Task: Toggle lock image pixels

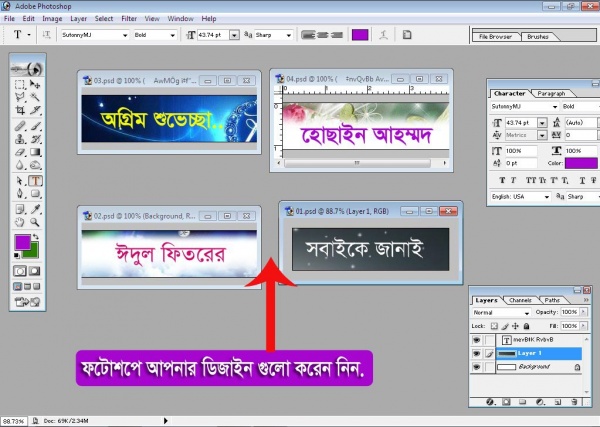Action: (505, 326)
